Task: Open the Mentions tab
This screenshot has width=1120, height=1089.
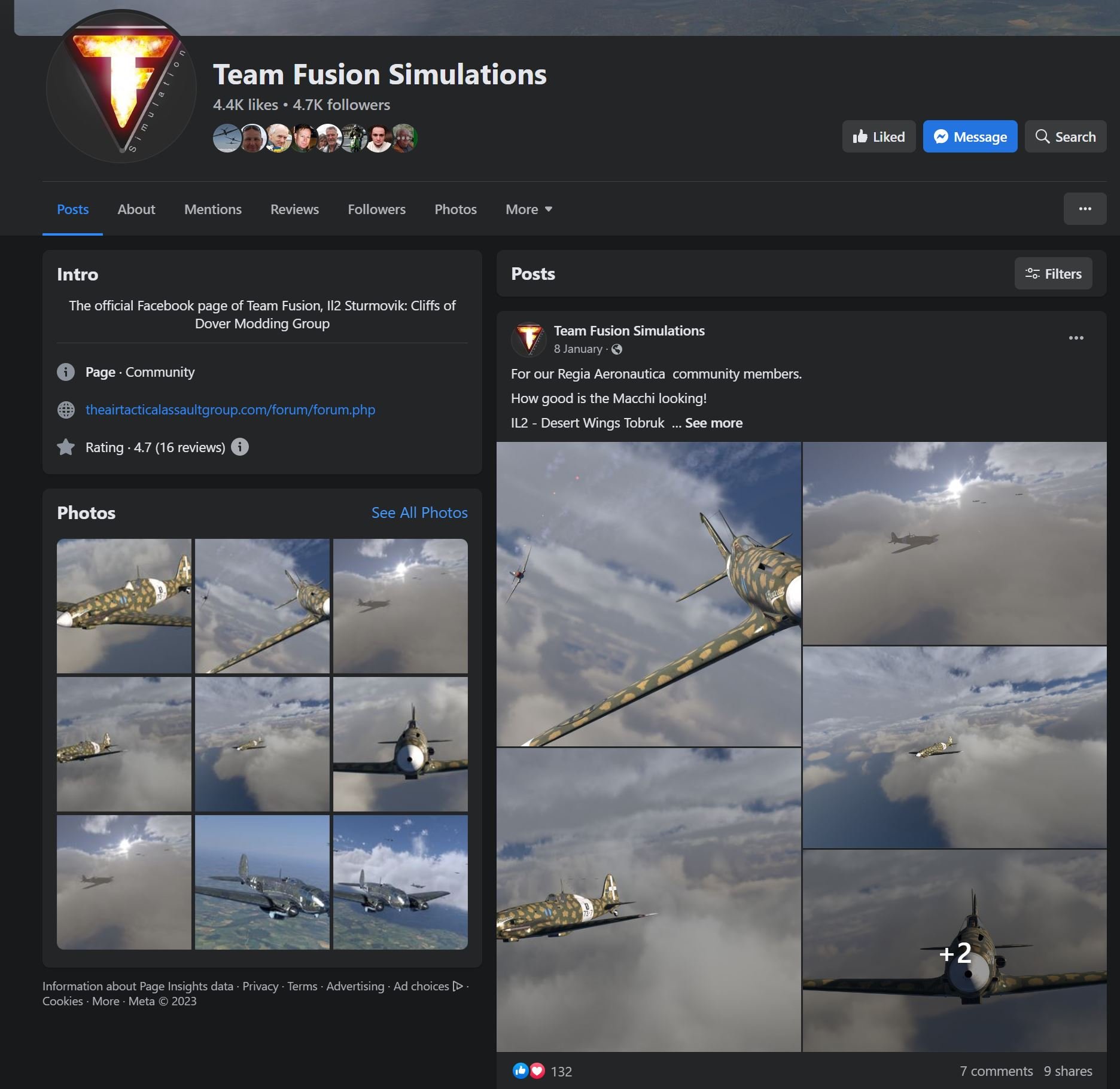Action: tap(213, 209)
